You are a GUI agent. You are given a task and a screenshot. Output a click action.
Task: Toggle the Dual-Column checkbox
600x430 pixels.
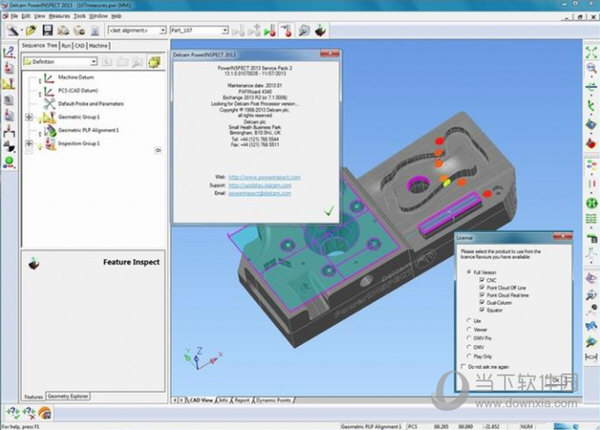pos(481,302)
